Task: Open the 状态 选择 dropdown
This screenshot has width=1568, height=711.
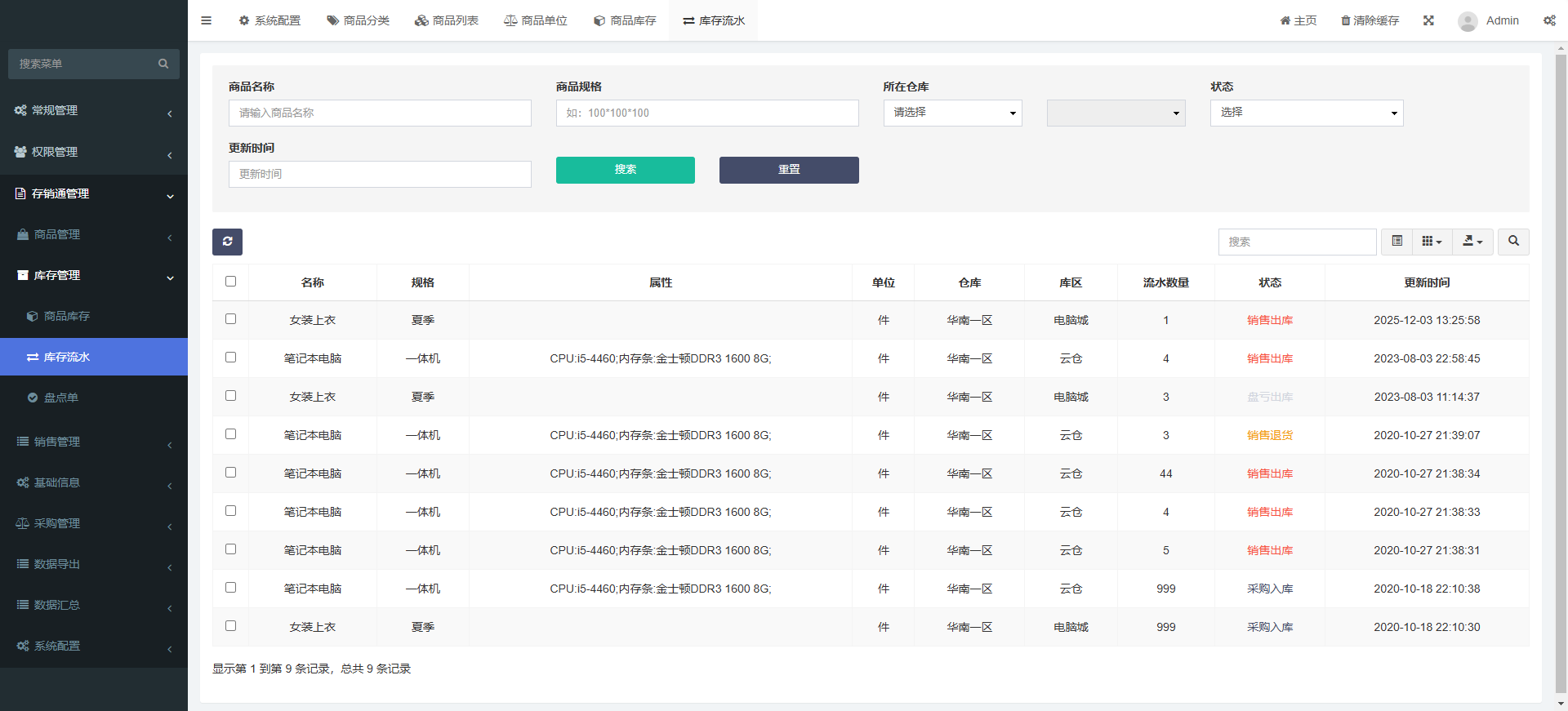Action: [x=1306, y=113]
